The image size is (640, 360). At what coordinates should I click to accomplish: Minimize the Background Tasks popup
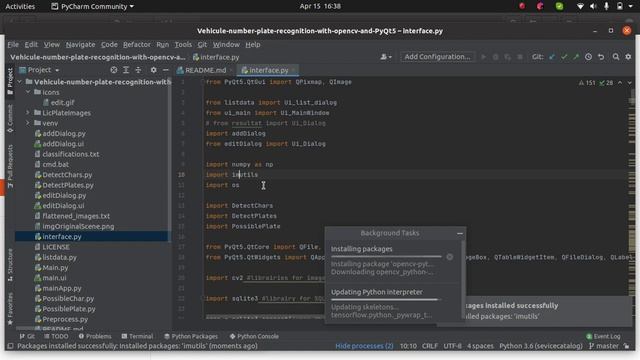[x=460, y=233]
